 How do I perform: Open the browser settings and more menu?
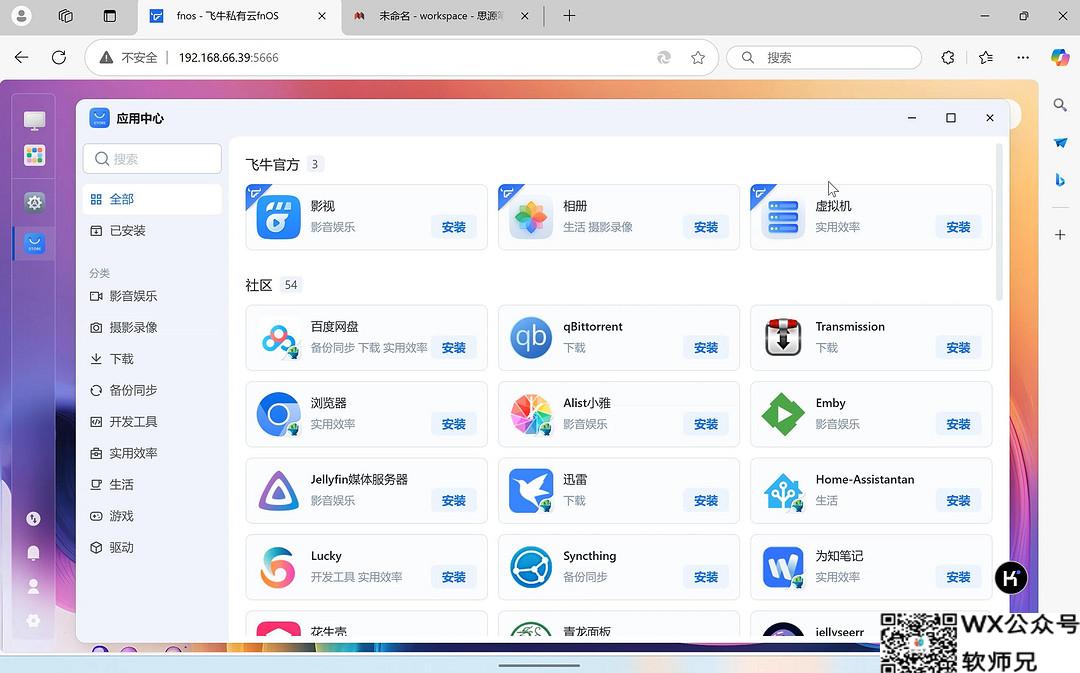pyautogui.click(x=1023, y=58)
